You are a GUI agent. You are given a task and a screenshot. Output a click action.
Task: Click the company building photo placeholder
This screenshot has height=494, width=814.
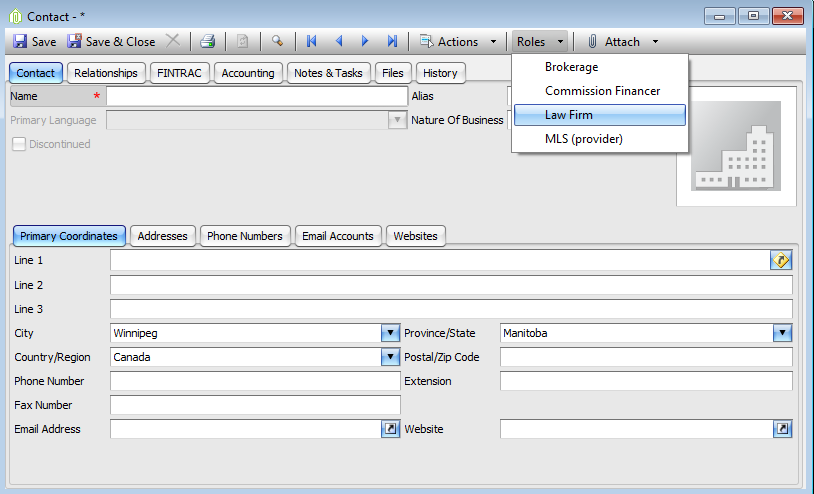[x=736, y=146]
